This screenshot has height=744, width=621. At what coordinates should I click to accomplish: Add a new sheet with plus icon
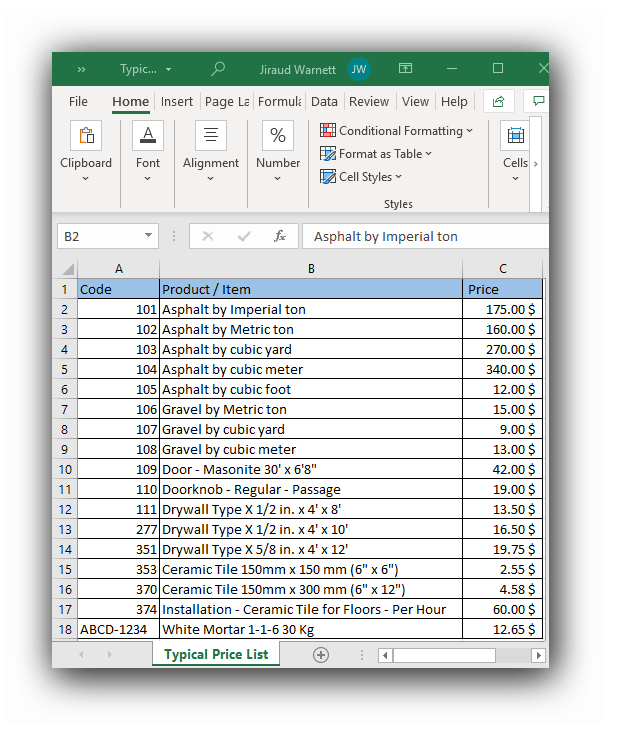click(x=321, y=655)
